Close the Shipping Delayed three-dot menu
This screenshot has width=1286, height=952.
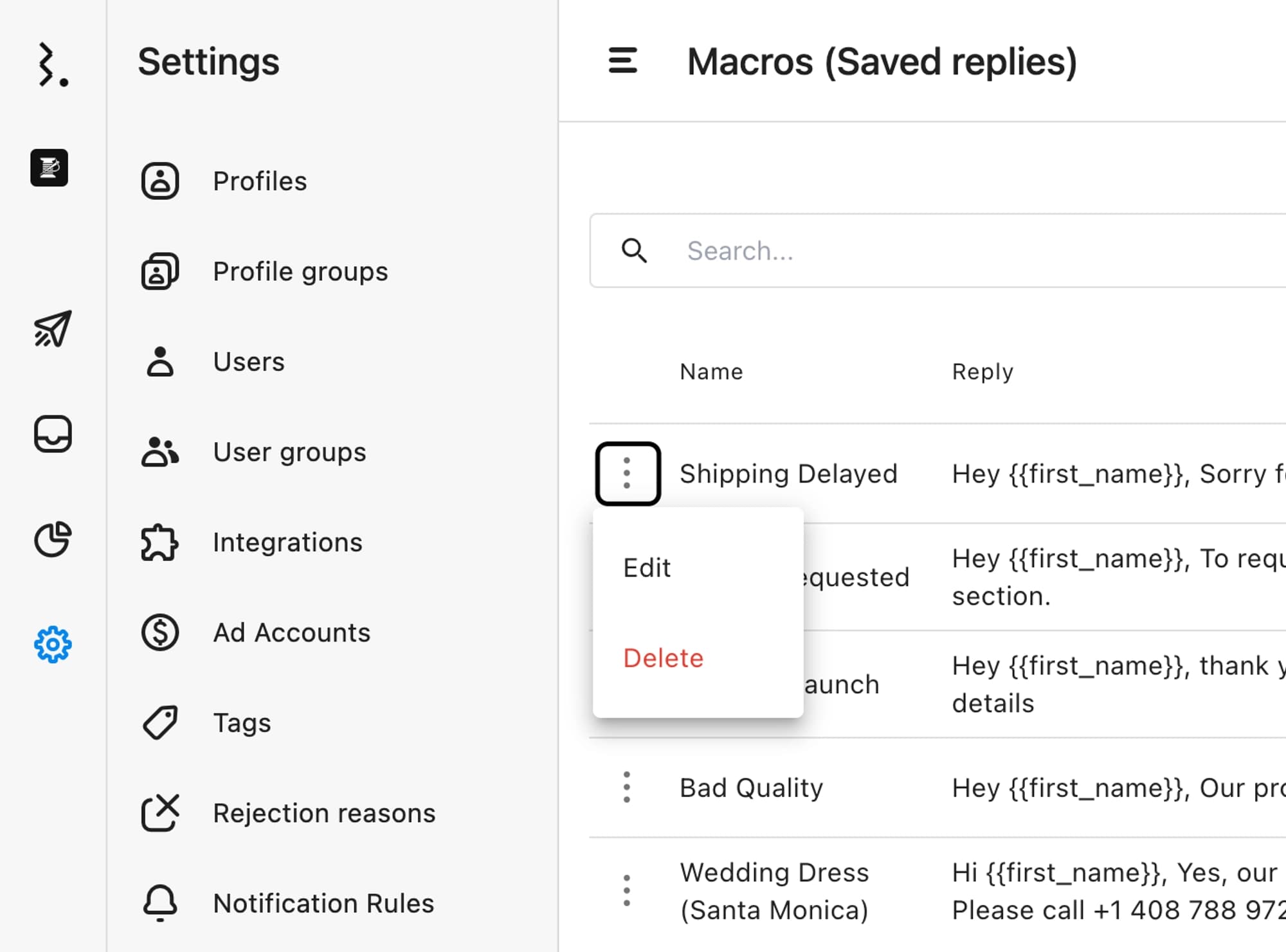[x=628, y=474]
